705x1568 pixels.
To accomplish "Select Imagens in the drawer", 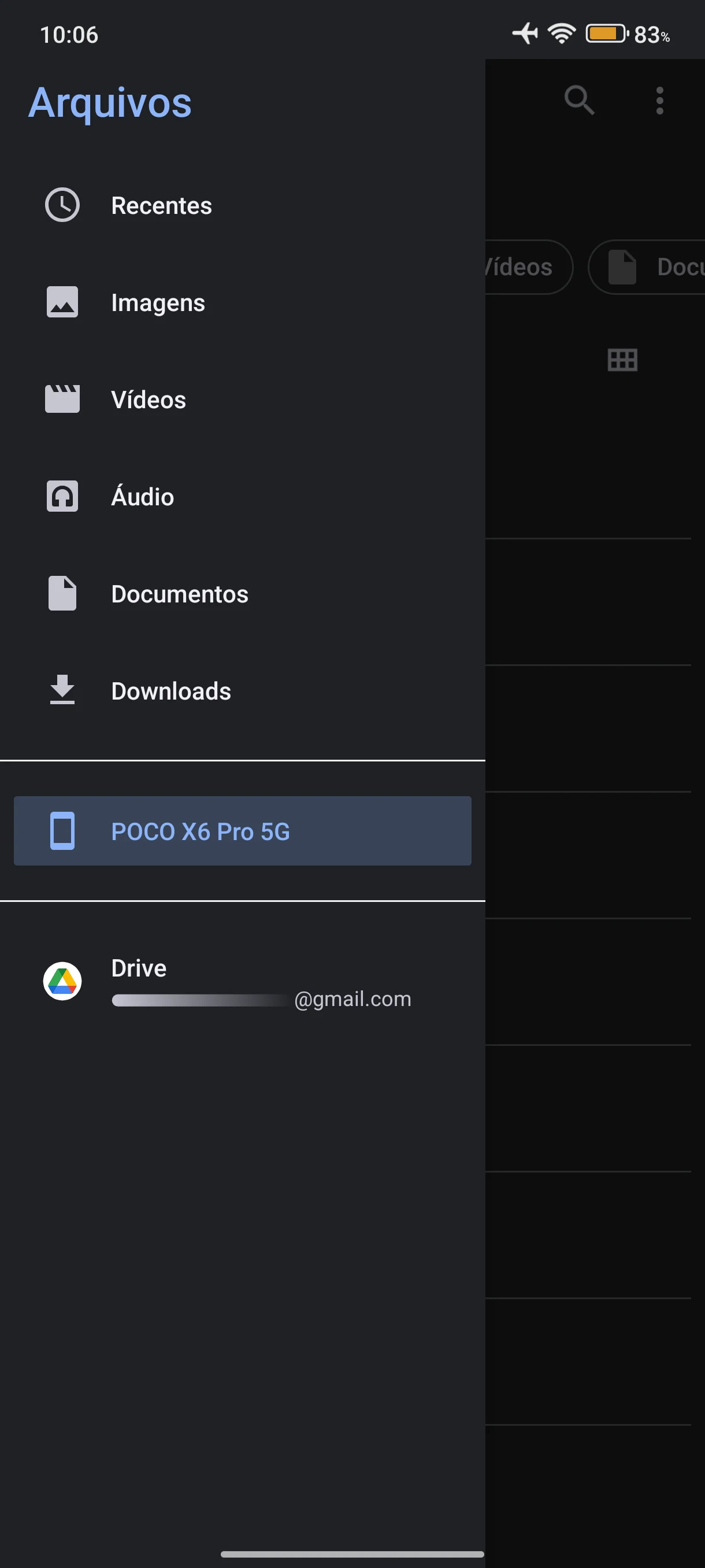I will click(x=243, y=302).
